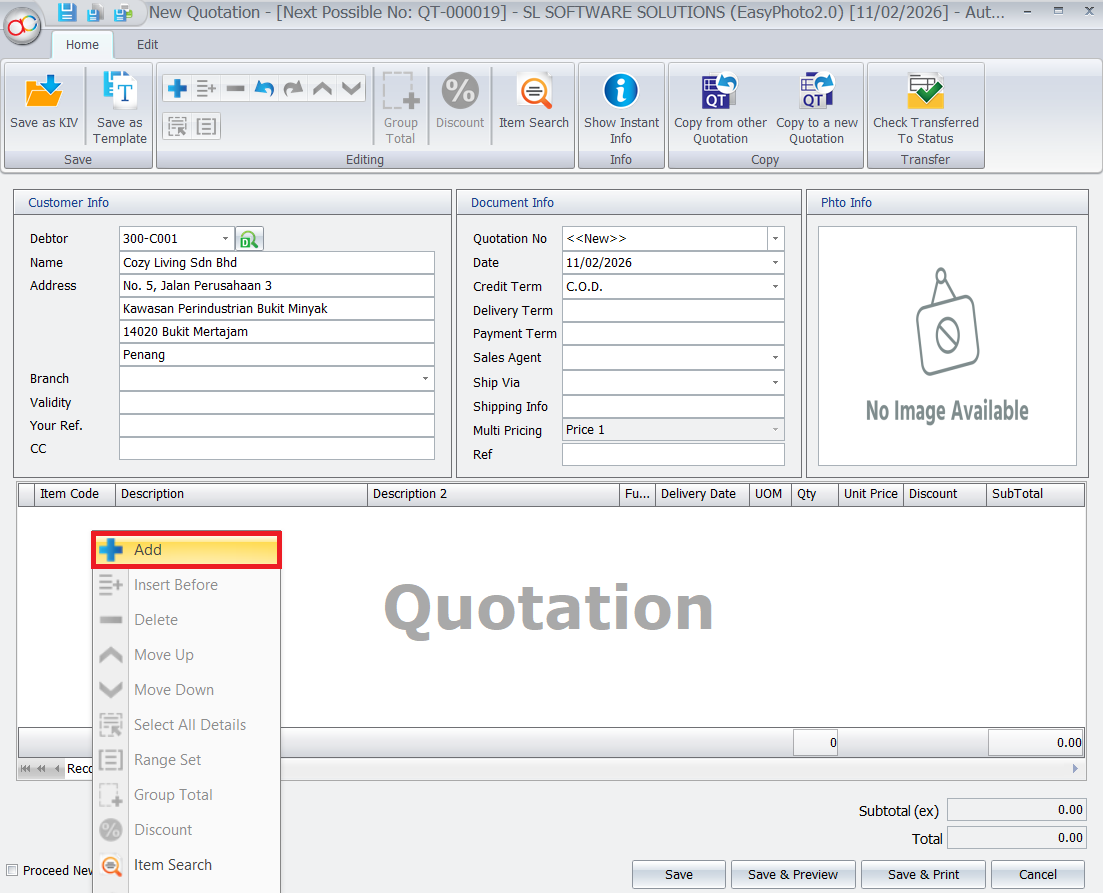
Task: Select Add from the context menu
Action: 187,550
